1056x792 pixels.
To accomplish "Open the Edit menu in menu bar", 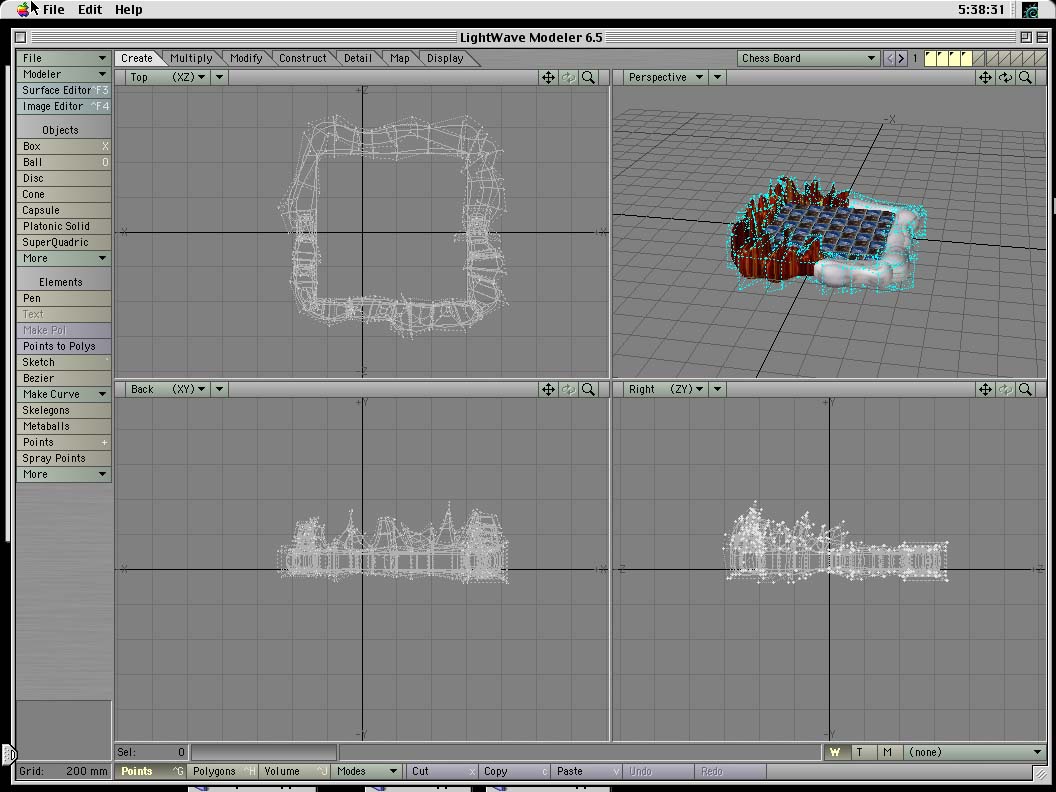I will point(90,9).
